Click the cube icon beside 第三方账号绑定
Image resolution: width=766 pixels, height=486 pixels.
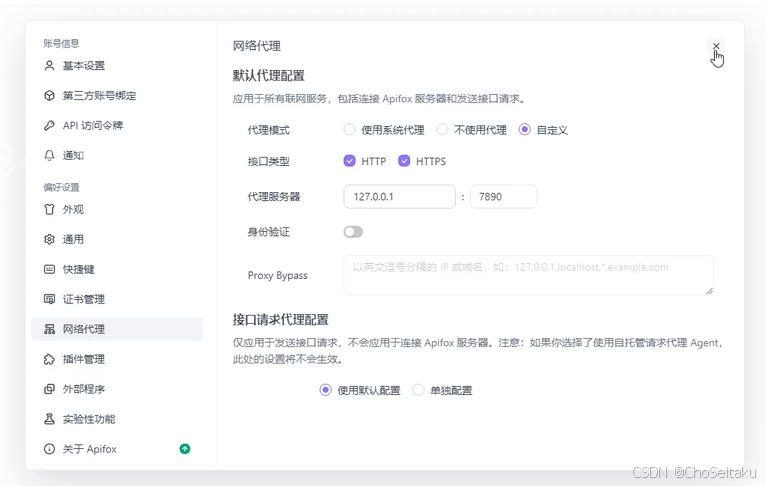click(x=49, y=96)
